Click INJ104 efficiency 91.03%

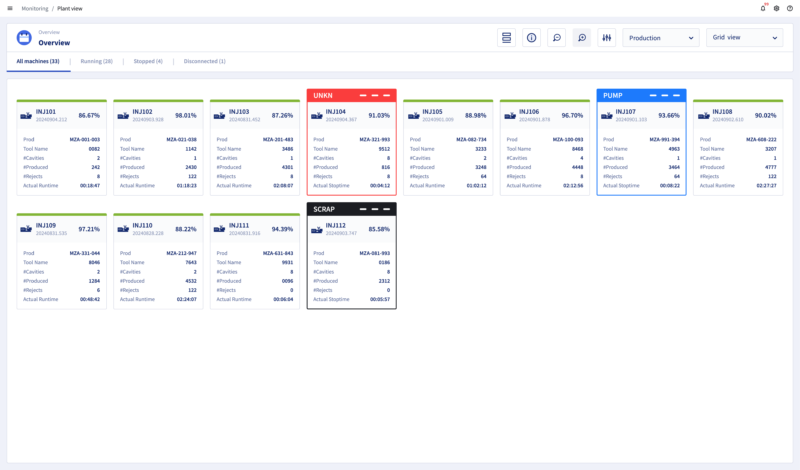tap(379, 116)
